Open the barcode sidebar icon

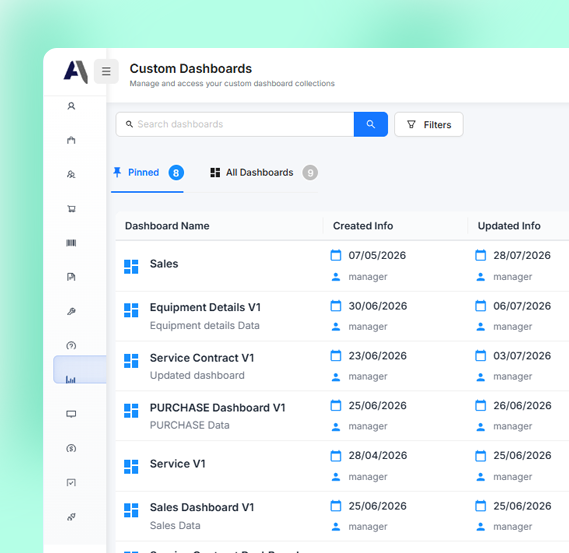coord(71,243)
